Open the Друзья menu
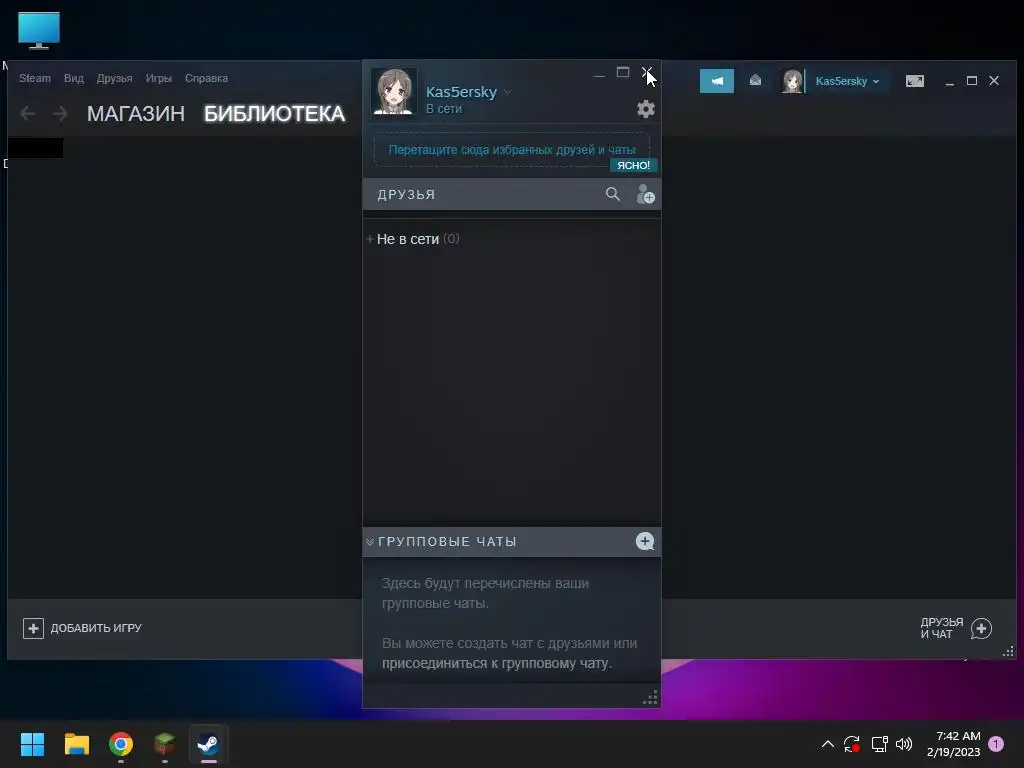This screenshot has height=768, width=1024. [x=114, y=78]
